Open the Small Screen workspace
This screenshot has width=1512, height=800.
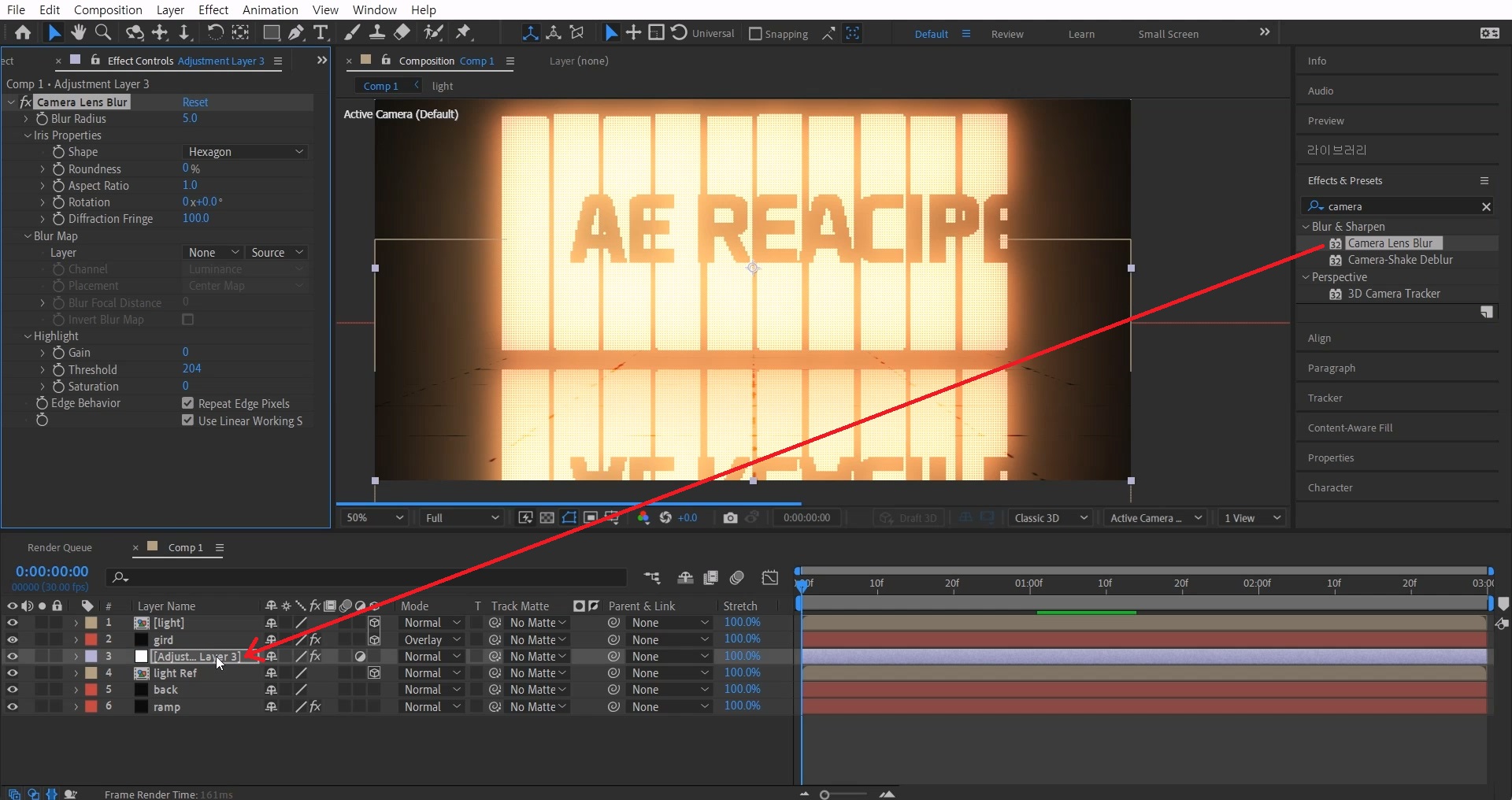pos(1168,34)
